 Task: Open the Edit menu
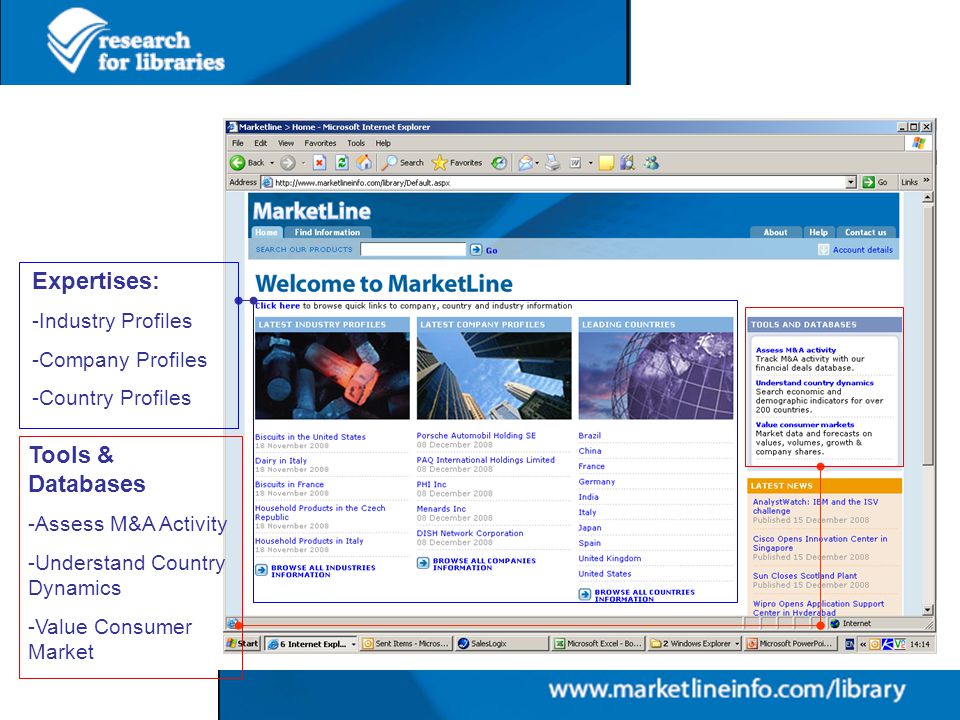(261, 143)
